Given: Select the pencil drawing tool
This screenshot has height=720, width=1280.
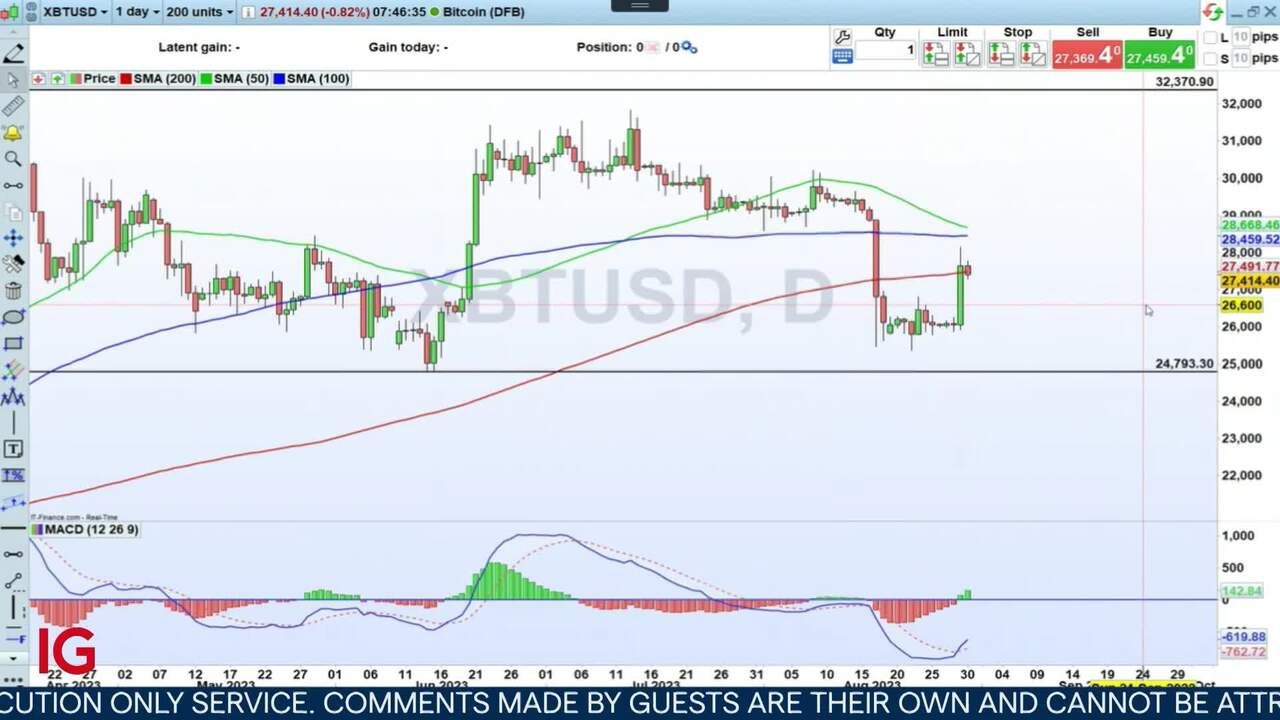Looking at the screenshot, I should click(x=13, y=54).
